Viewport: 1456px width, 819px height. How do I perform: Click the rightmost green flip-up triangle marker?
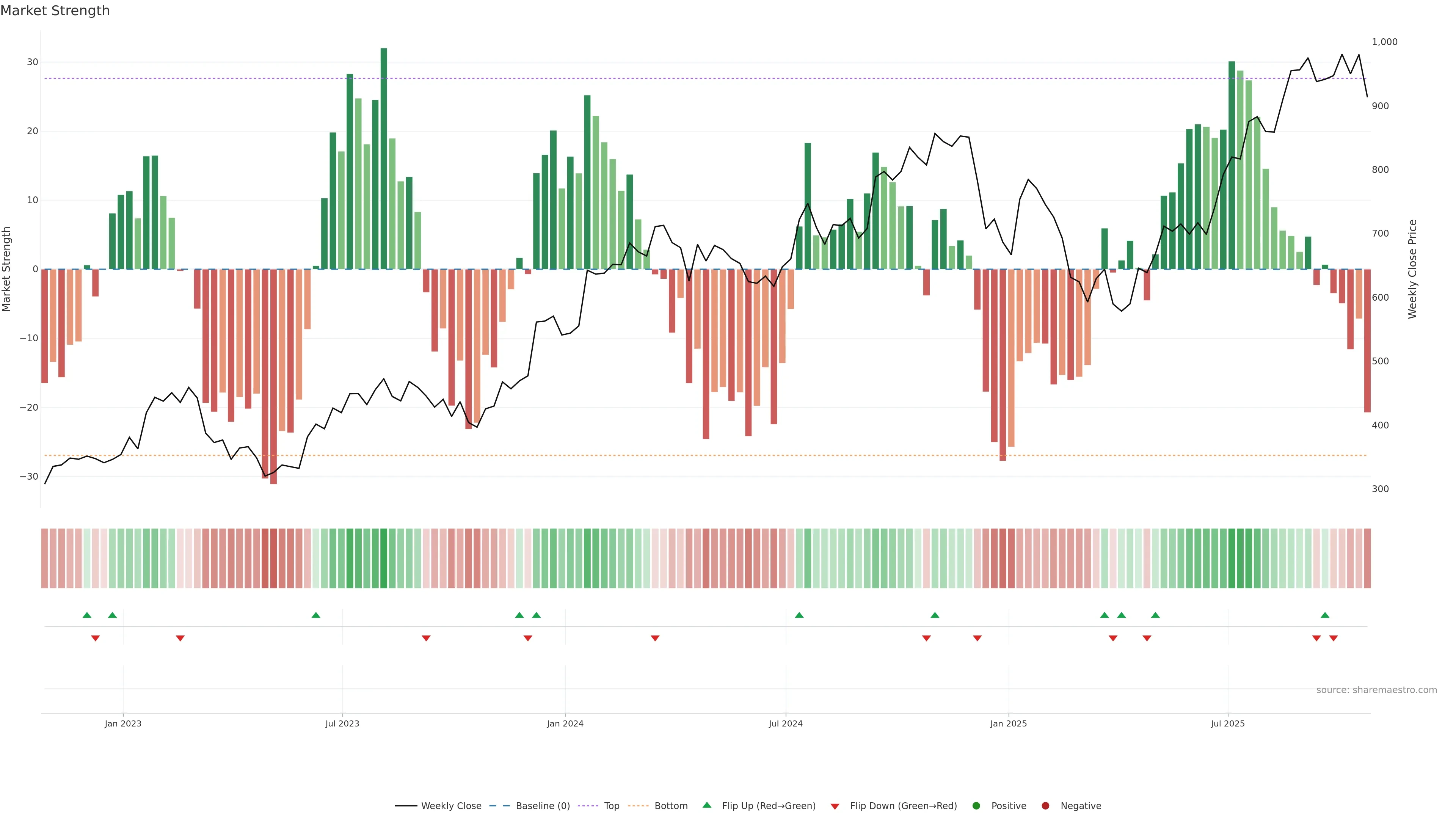click(x=1325, y=615)
